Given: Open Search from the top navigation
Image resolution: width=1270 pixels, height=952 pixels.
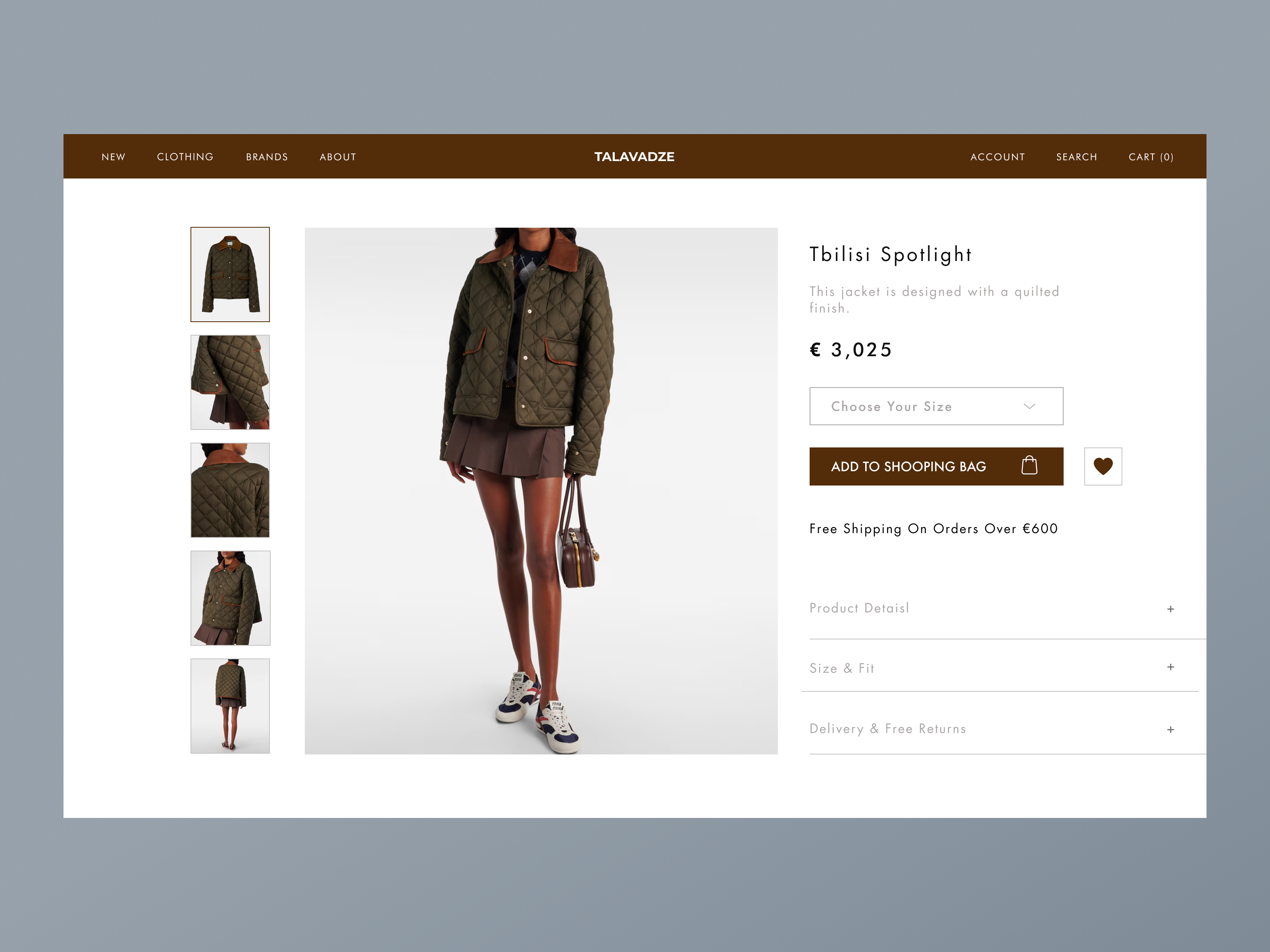Looking at the screenshot, I should click(x=1076, y=157).
